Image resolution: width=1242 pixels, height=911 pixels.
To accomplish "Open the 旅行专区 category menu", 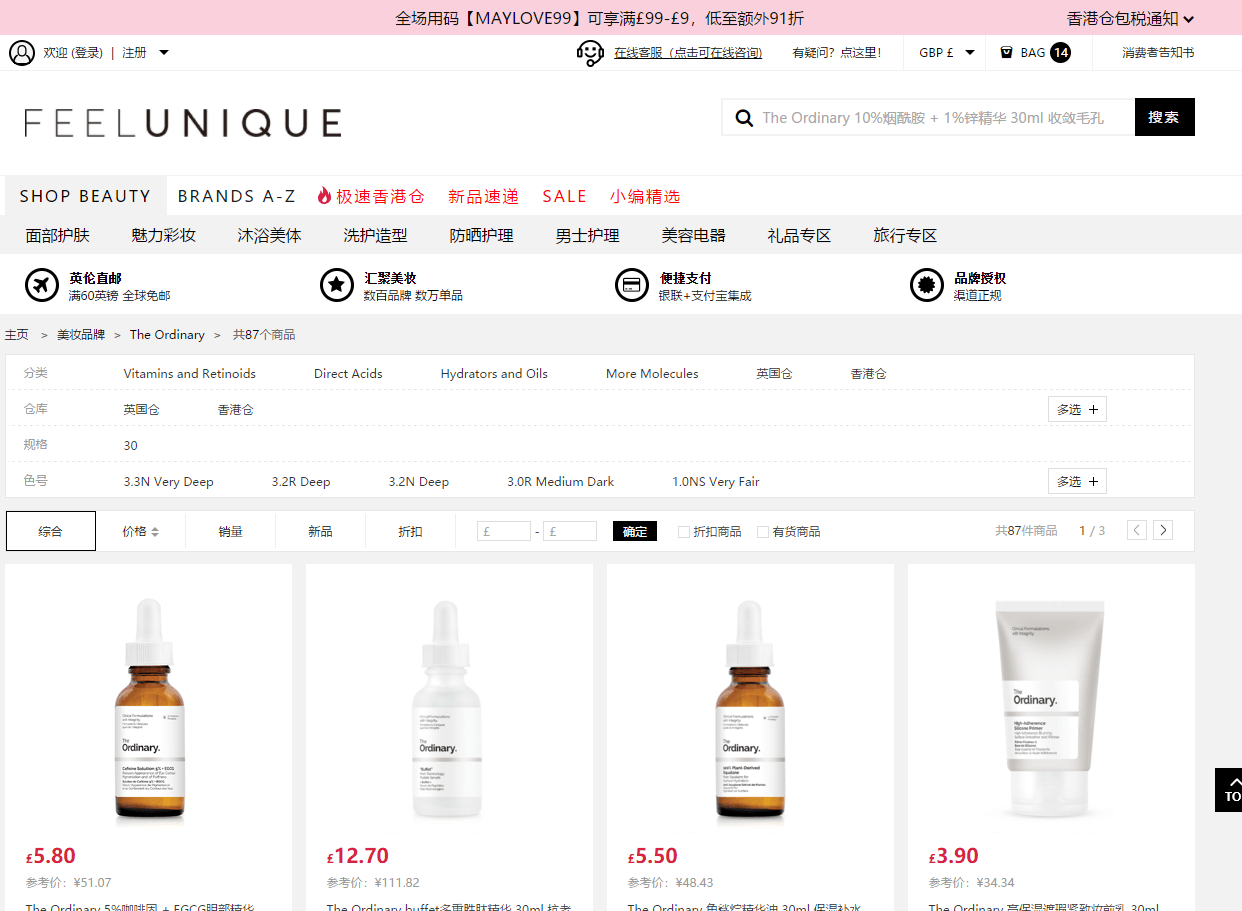I will [906, 236].
